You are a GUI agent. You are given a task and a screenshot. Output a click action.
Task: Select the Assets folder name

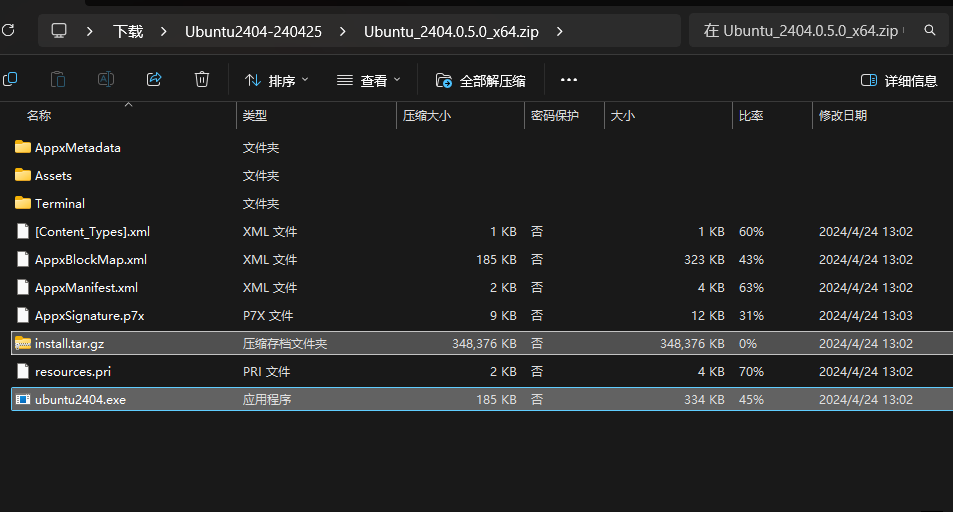coord(53,175)
